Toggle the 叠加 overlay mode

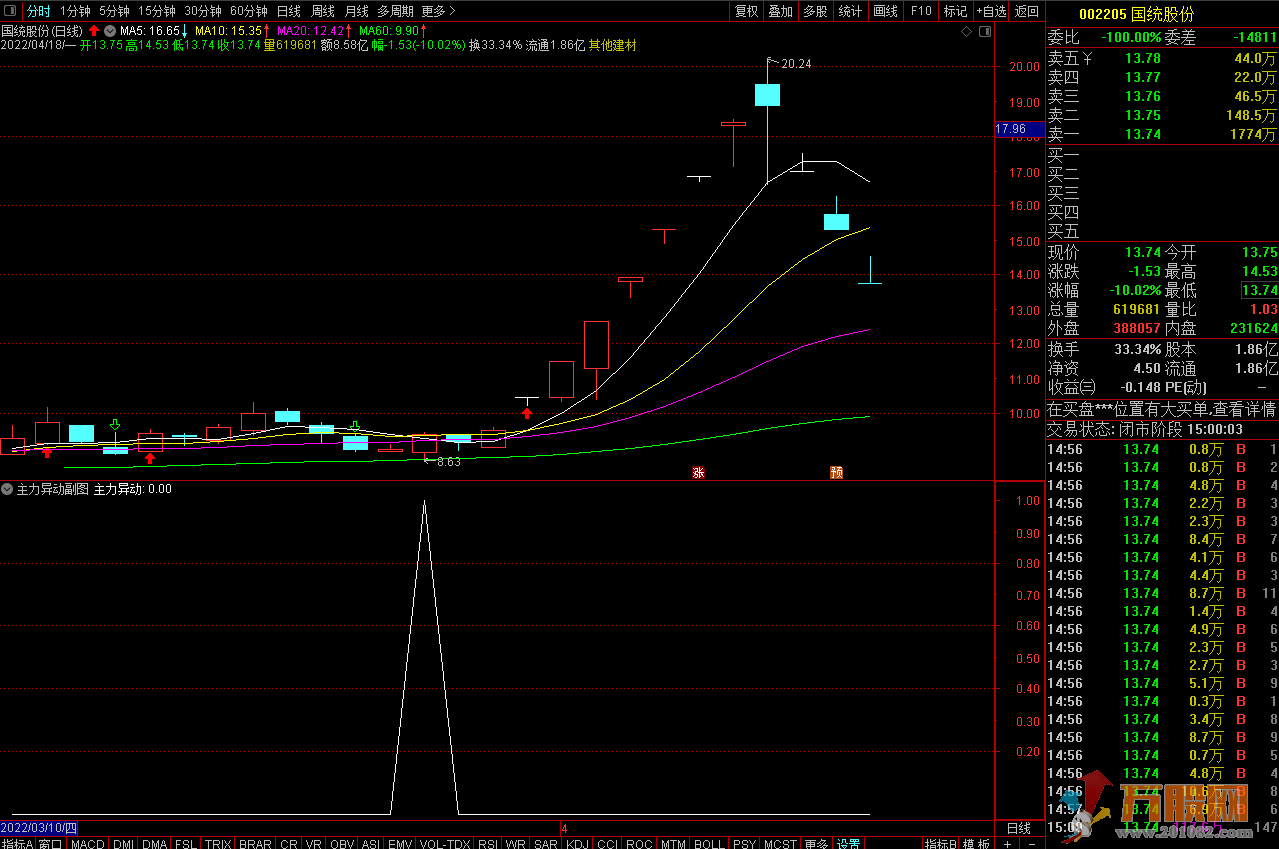point(780,11)
